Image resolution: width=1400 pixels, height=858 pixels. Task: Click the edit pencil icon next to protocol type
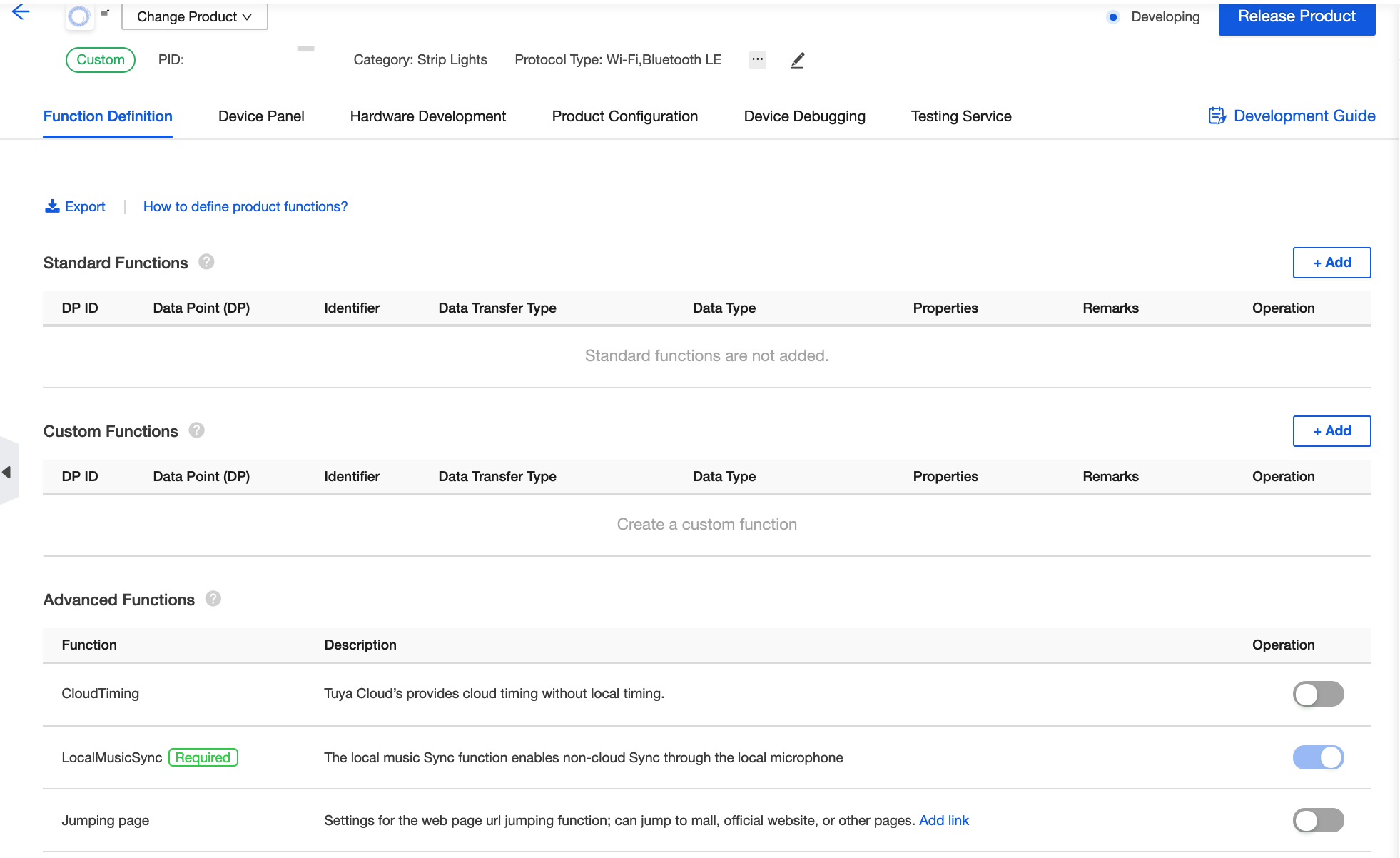(796, 60)
